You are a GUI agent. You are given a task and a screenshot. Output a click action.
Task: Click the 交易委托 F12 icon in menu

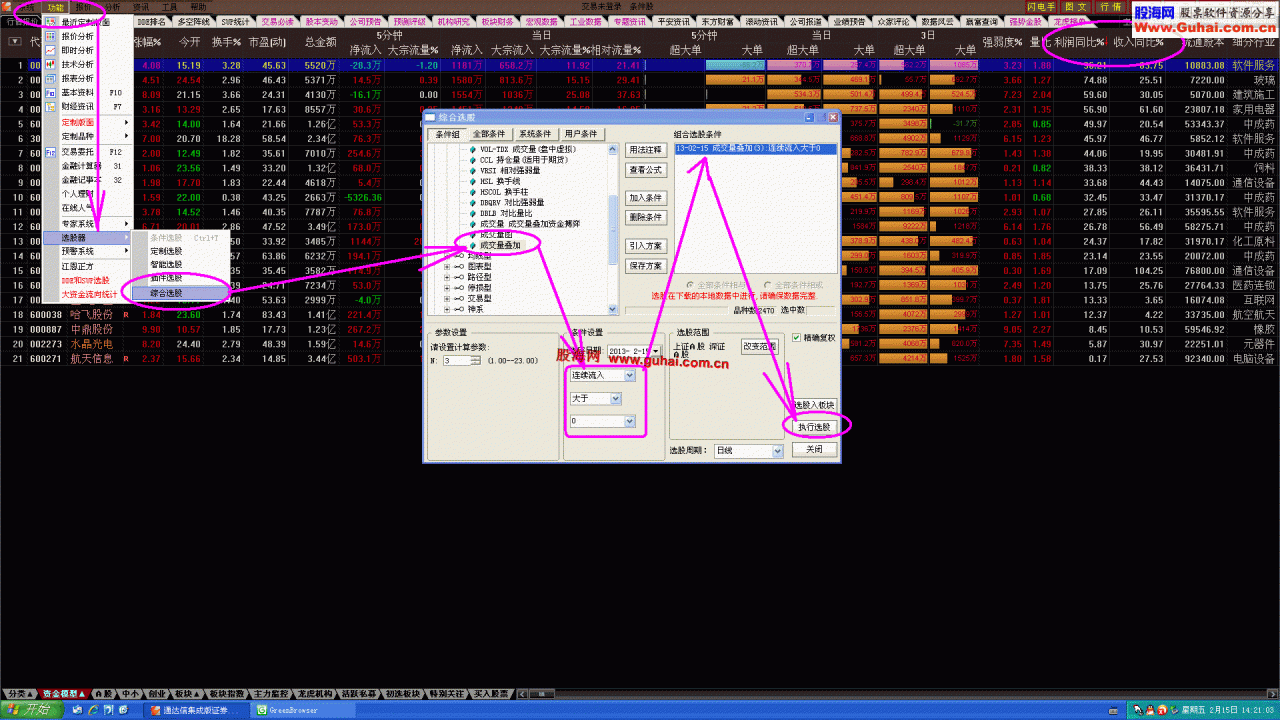pos(50,152)
